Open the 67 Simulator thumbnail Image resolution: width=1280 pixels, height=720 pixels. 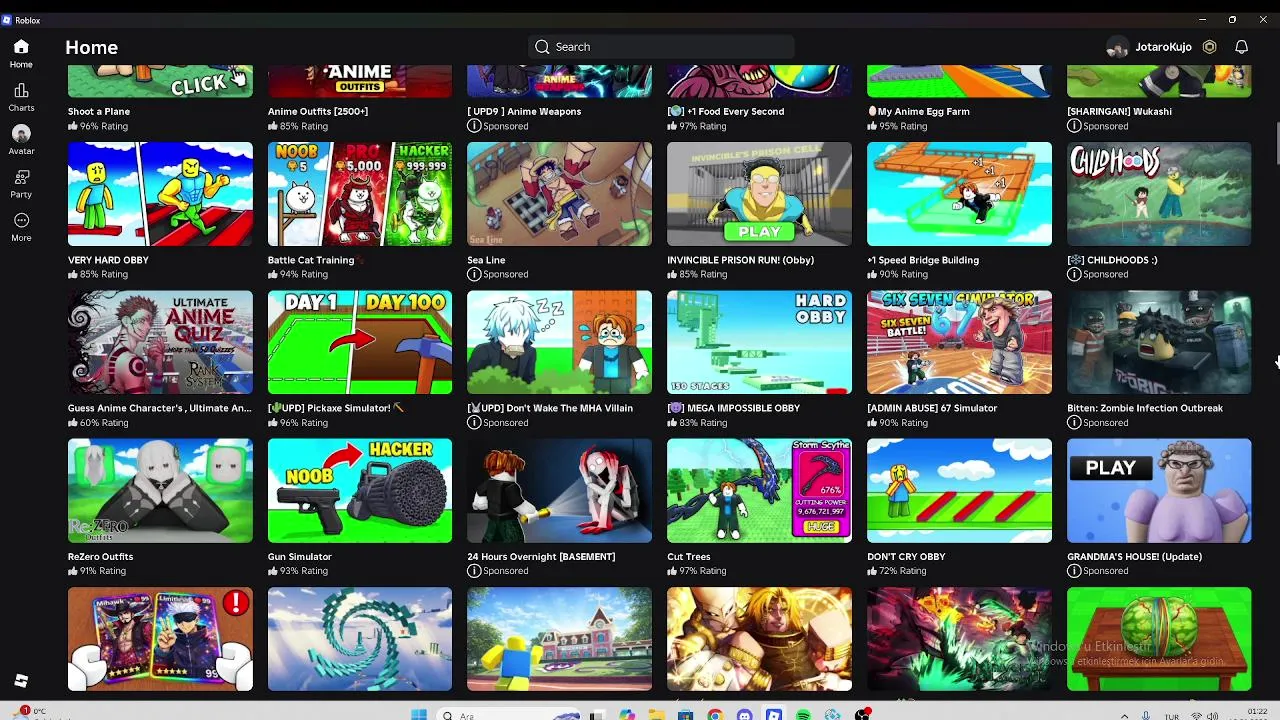960,343
